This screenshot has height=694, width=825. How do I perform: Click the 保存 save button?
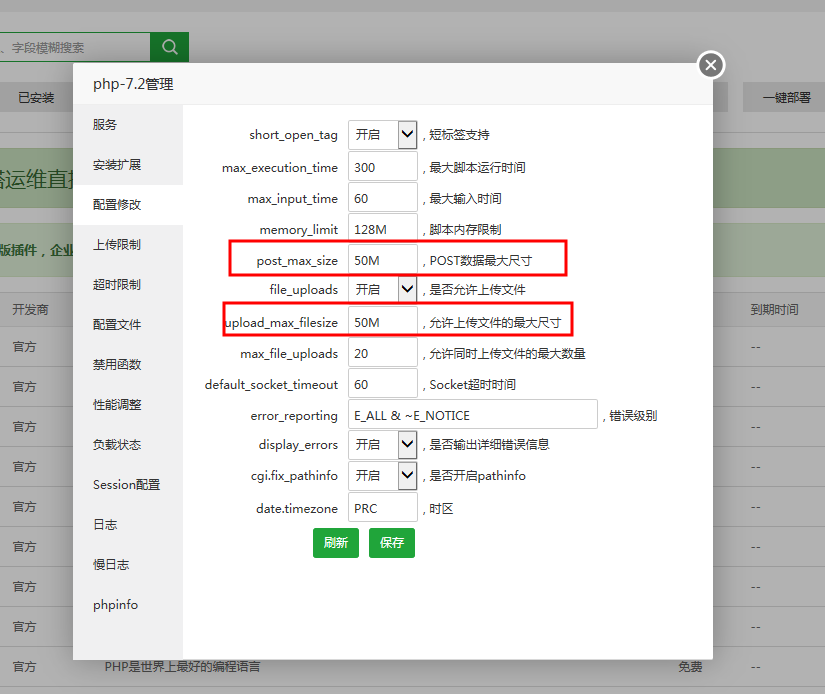pyautogui.click(x=391, y=543)
